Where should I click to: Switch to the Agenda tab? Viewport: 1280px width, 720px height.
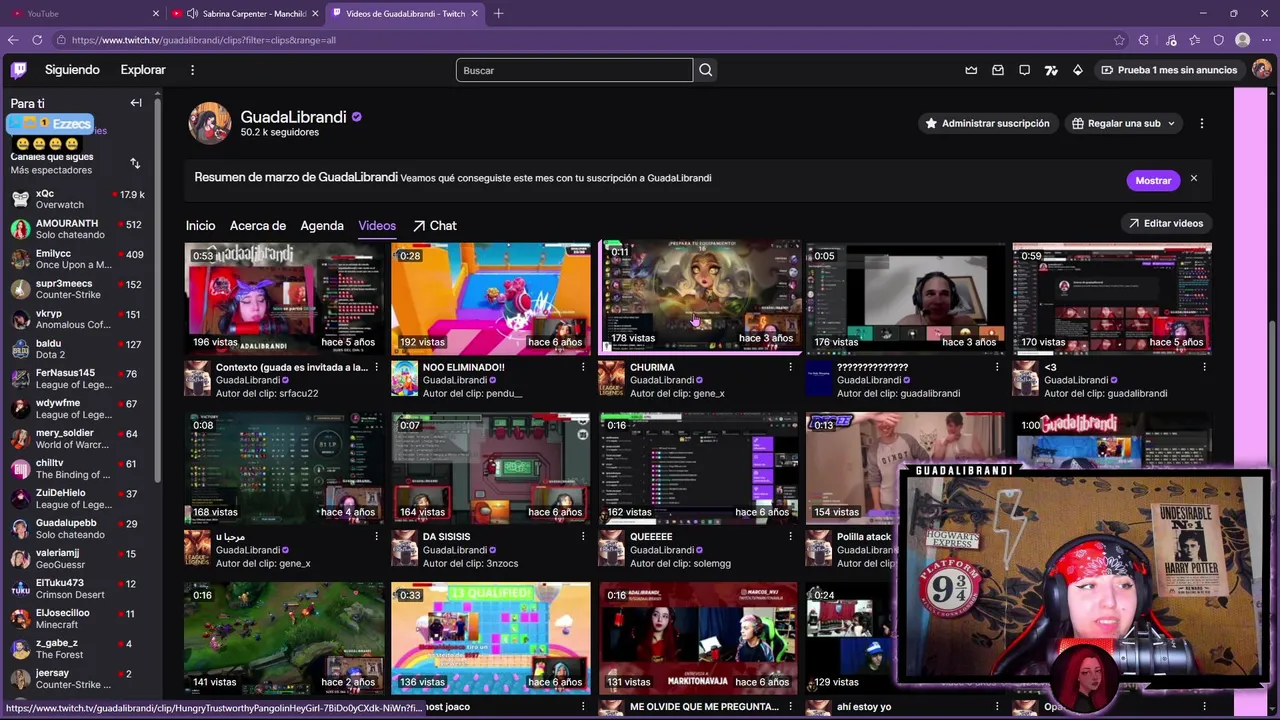(322, 226)
